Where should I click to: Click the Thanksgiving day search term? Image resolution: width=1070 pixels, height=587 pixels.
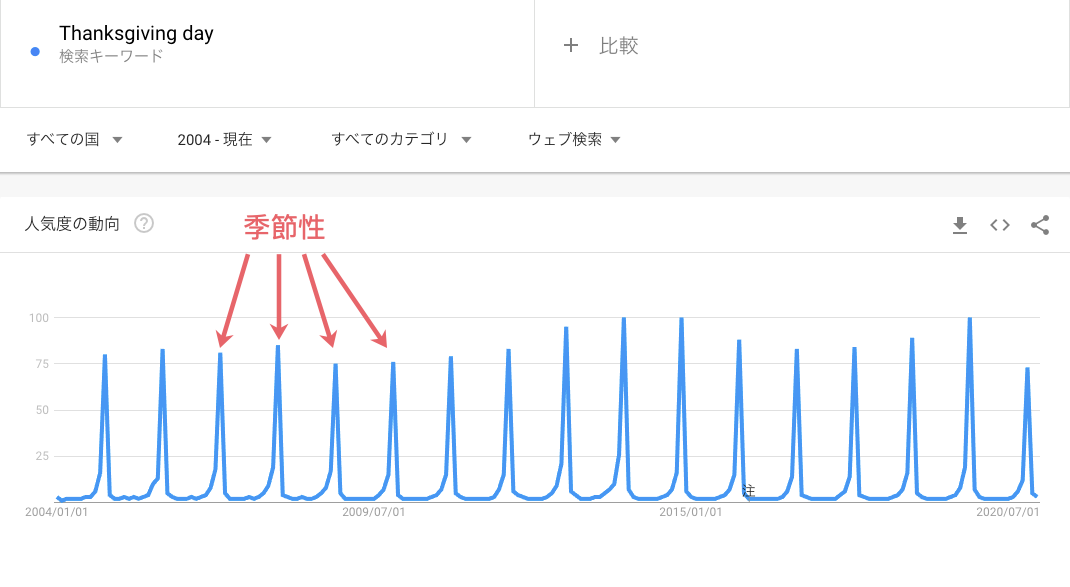pyautogui.click(x=136, y=34)
